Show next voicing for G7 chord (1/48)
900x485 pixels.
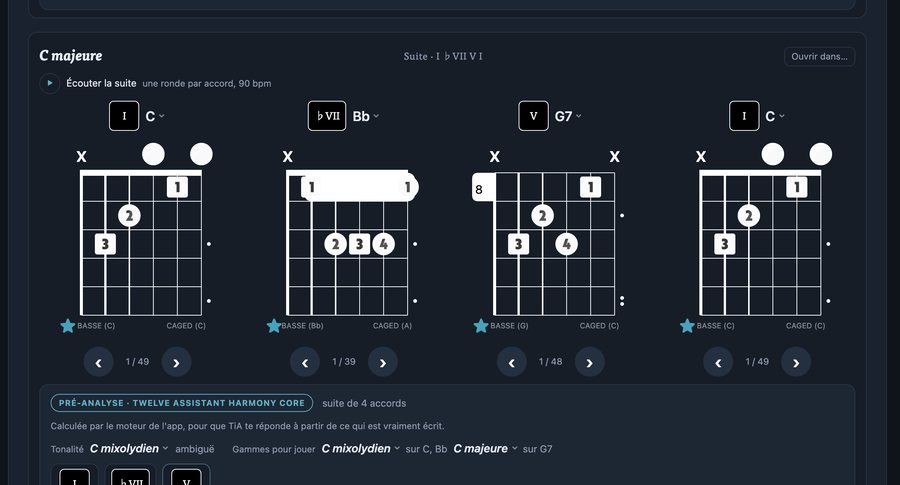point(589,362)
